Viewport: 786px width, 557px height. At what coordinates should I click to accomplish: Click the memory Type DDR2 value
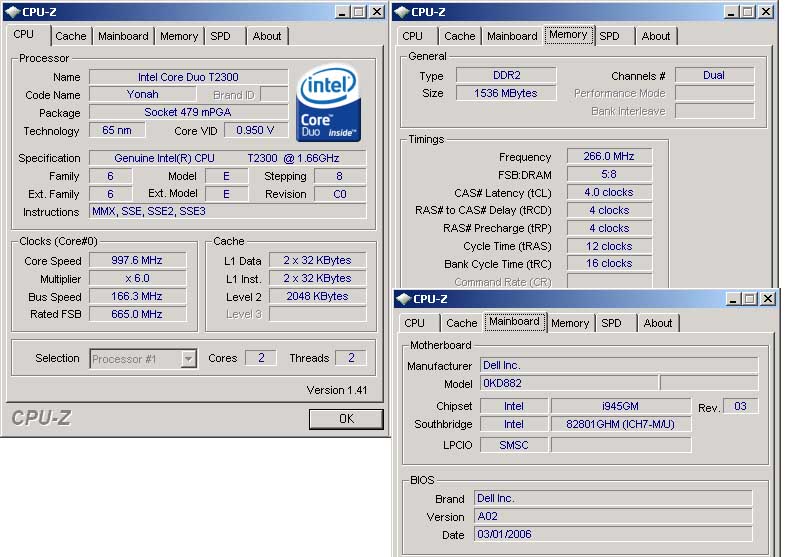point(506,75)
